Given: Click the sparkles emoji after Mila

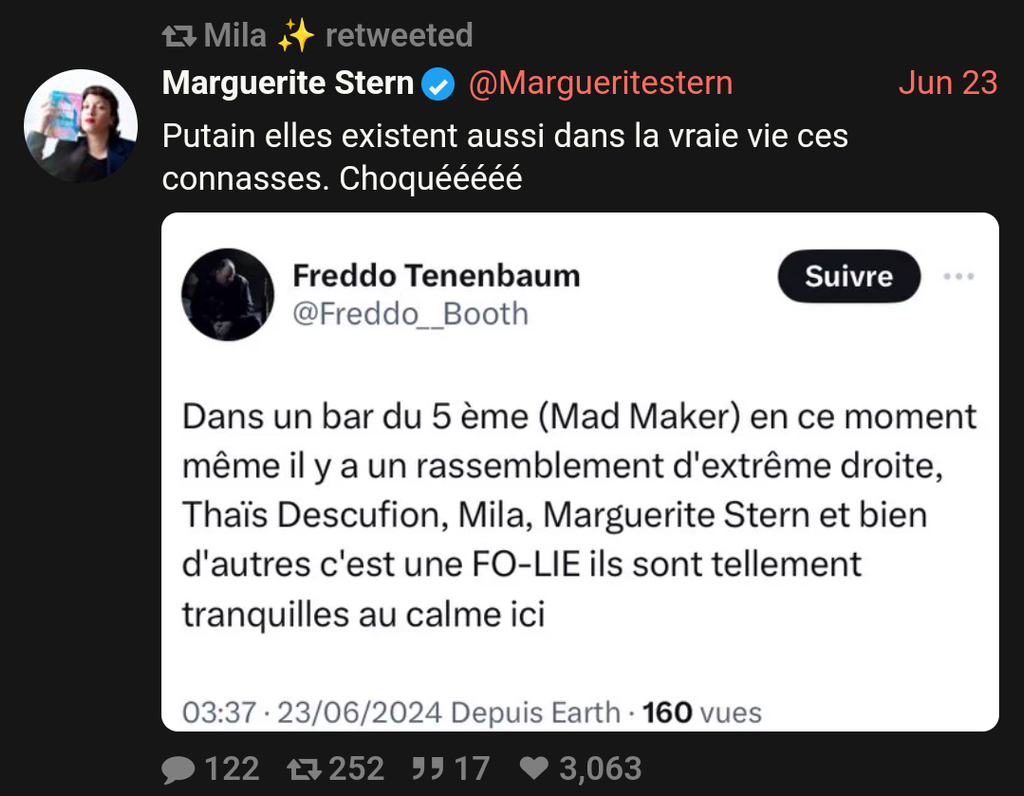Looking at the screenshot, I should (296, 36).
